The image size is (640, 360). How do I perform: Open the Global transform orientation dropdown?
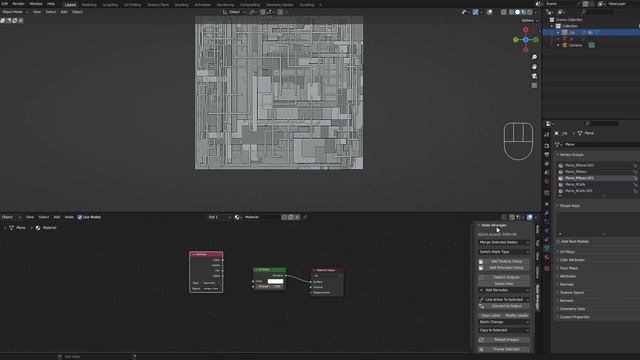(x=235, y=12)
